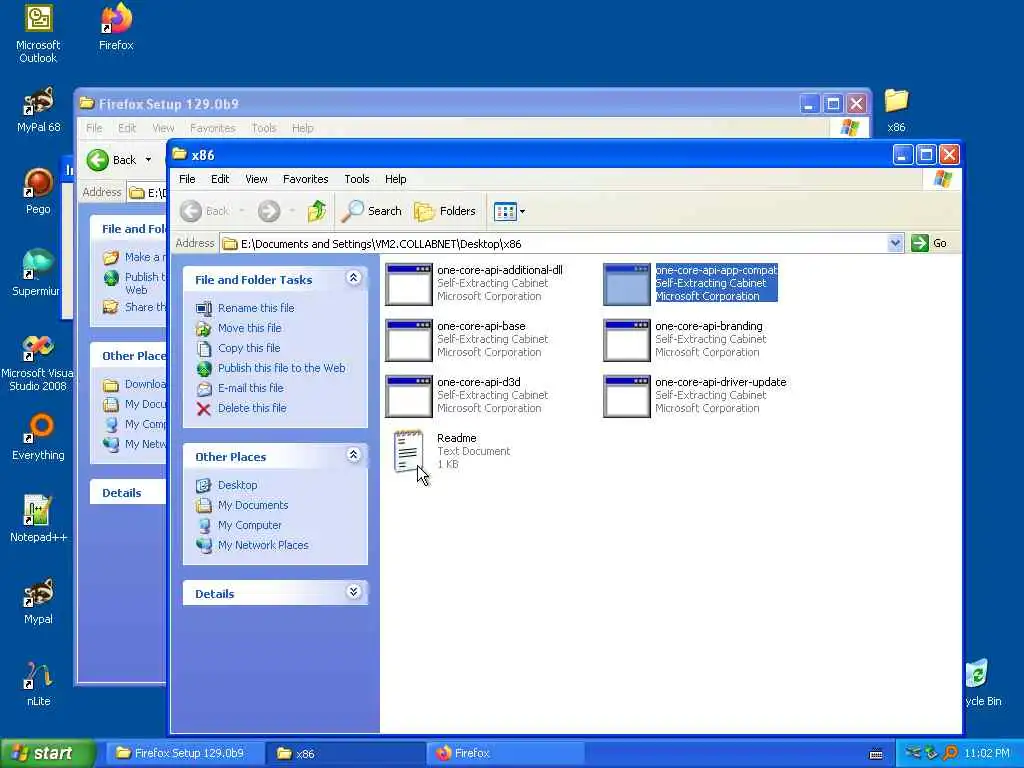Screen dimensions: 1024x768
Task: Go to My Documents in Other Places
Action: (x=253, y=505)
